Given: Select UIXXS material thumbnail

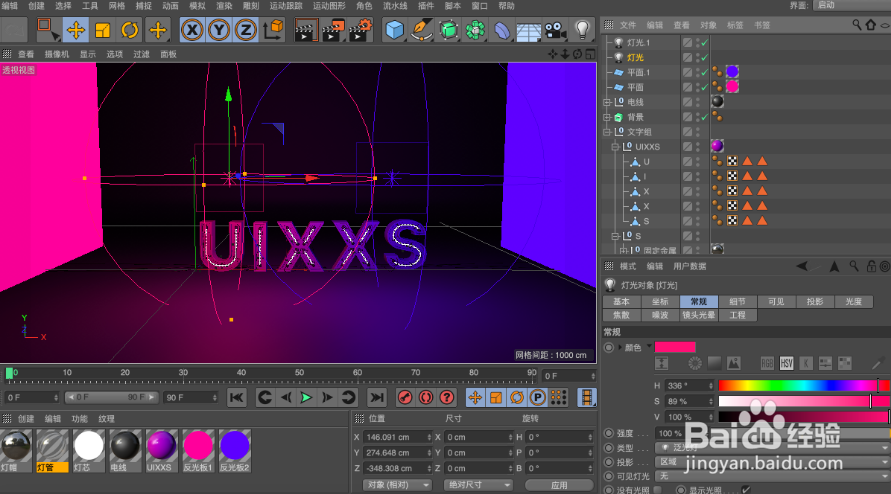Looking at the screenshot, I should click(x=161, y=451).
